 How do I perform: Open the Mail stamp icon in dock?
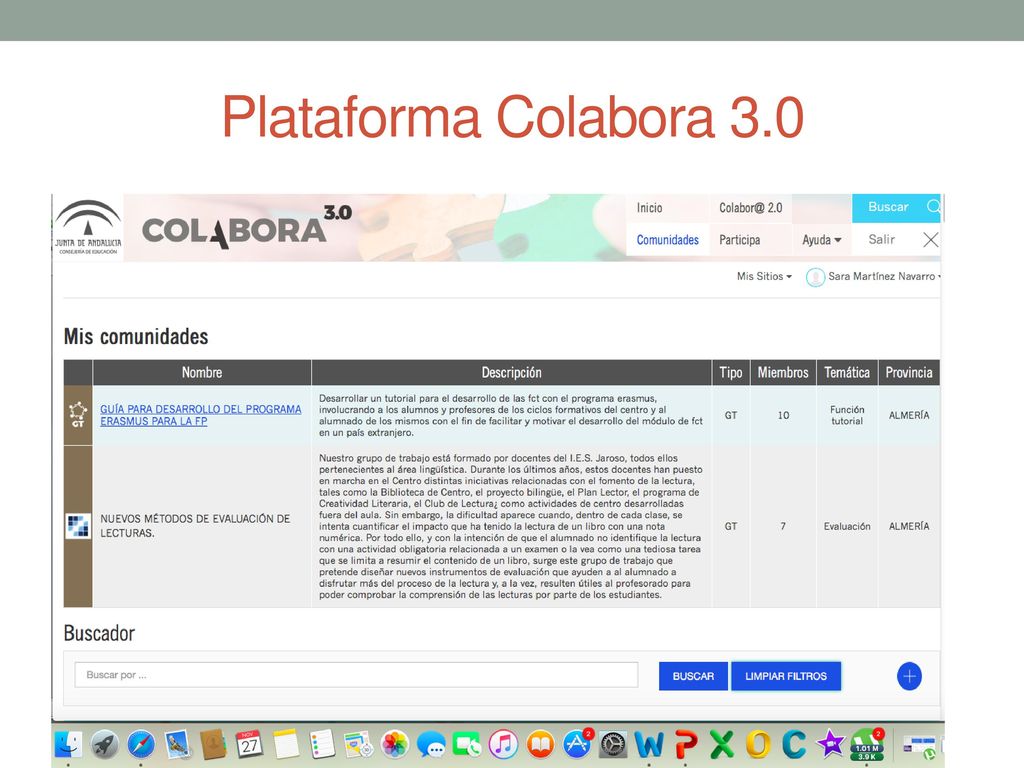click(x=177, y=744)
